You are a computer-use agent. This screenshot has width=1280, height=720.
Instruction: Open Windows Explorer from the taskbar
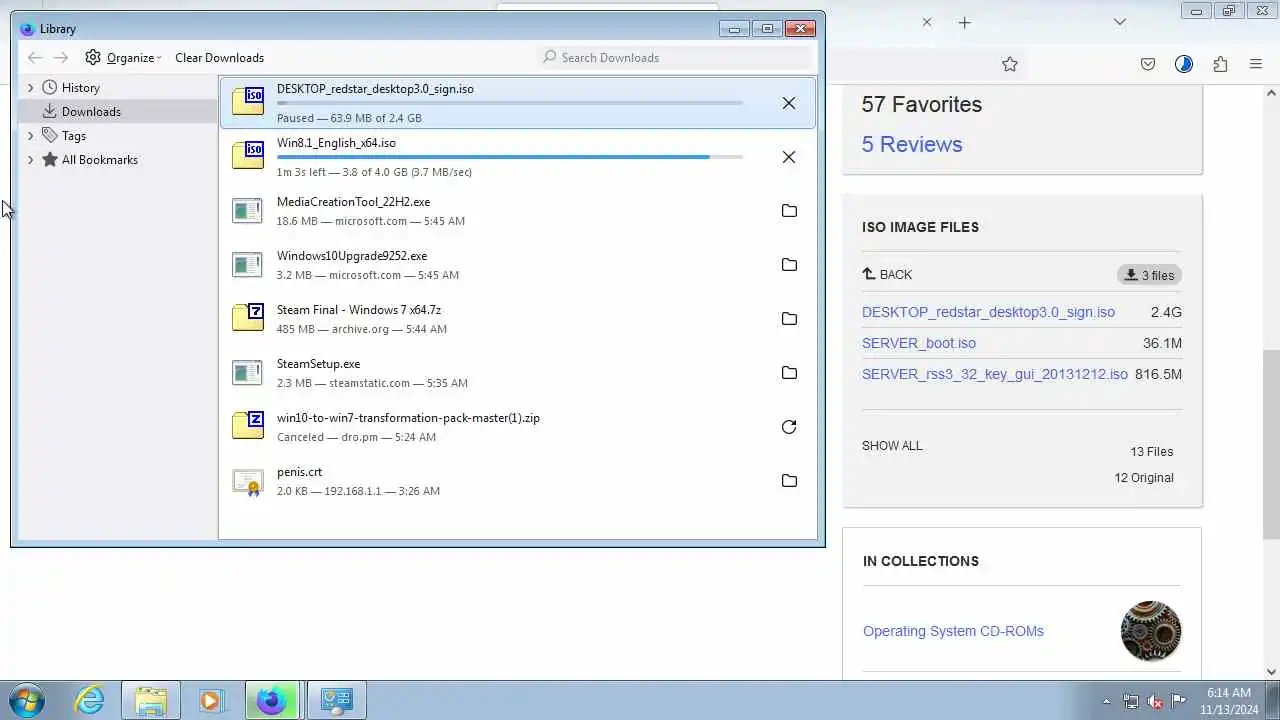151,700
